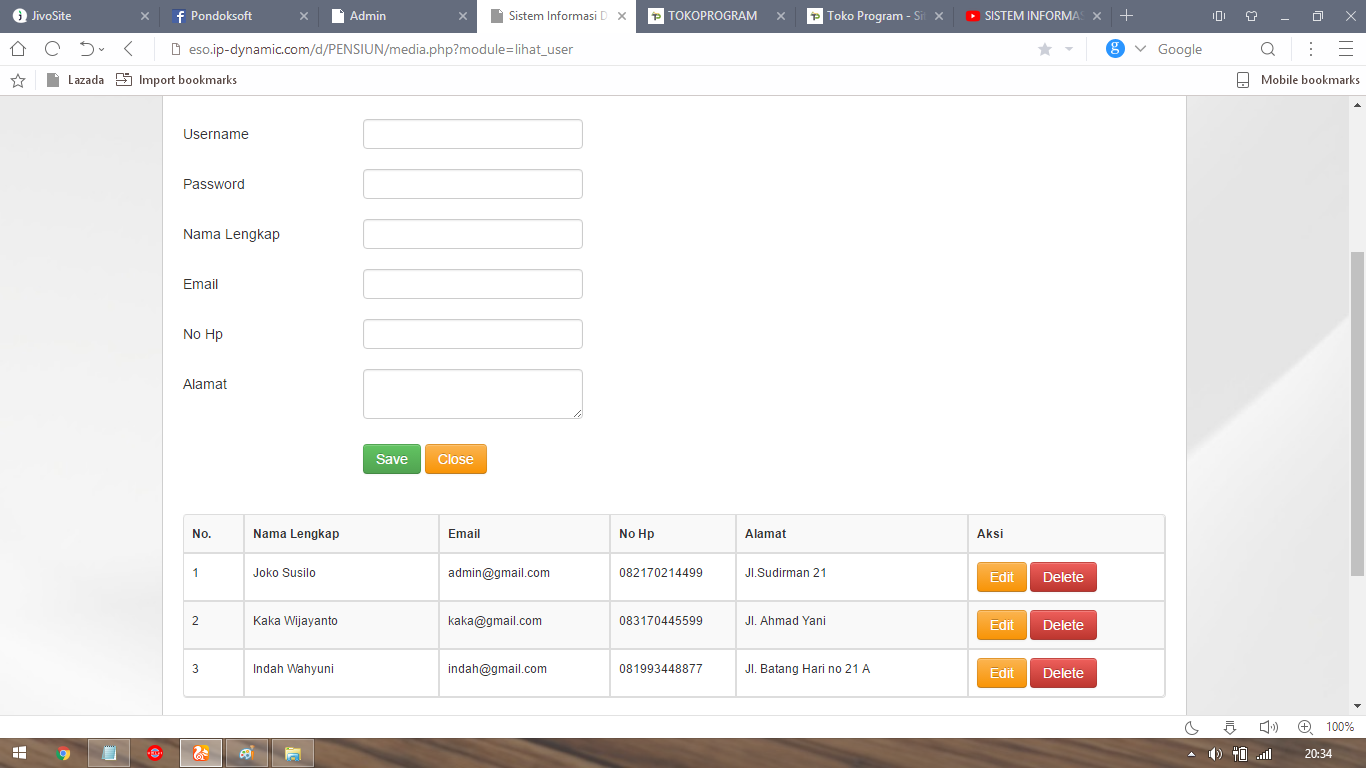Viewport: 1366px width, 768px height.
Task: Delete the Indah Wahyuni row
Action: click(1063, 673)
